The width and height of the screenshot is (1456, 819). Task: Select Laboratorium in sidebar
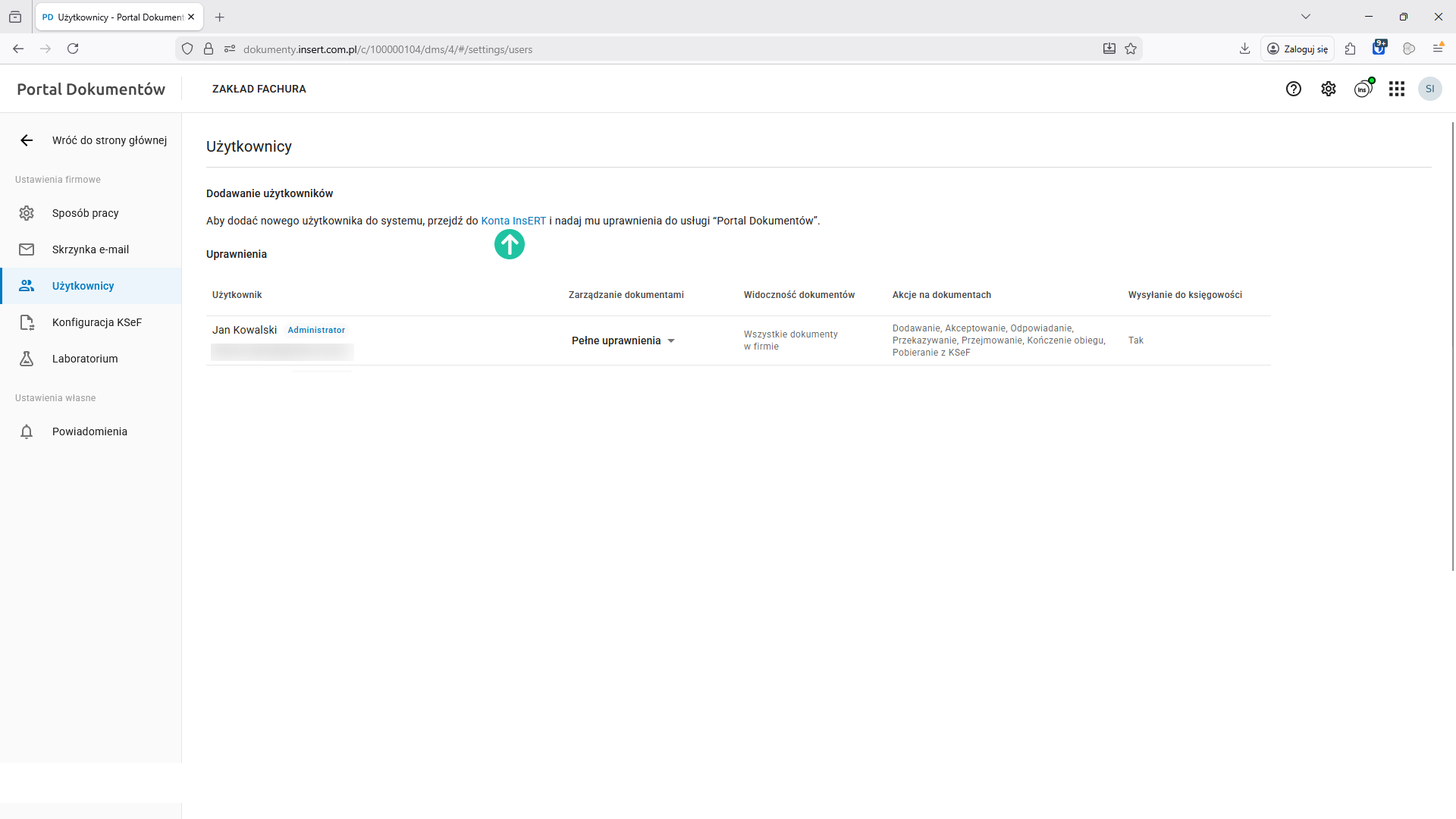tap(85, 359)
